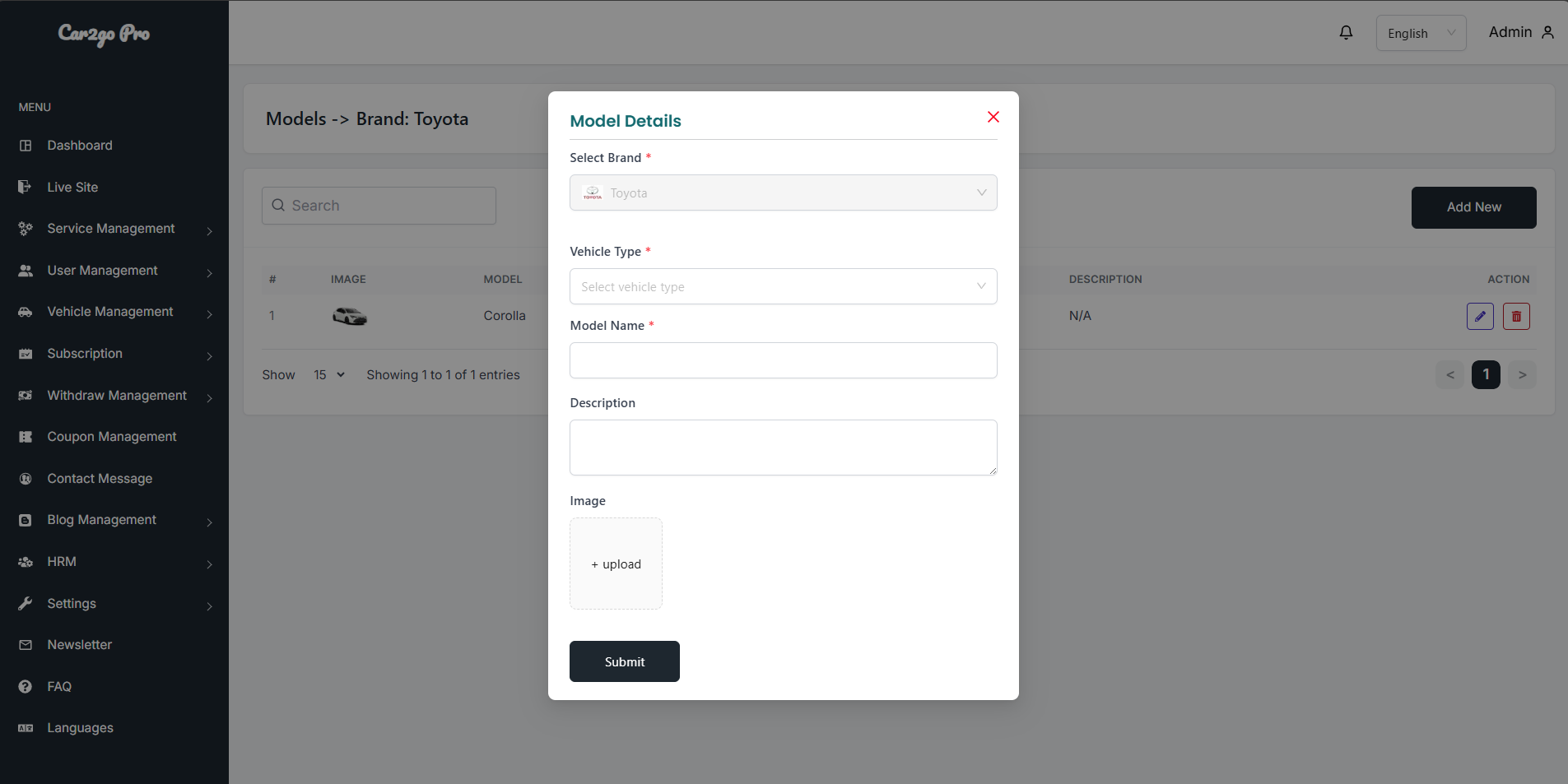
Task: Click the IMAGE column header
Action: [348, 280]
